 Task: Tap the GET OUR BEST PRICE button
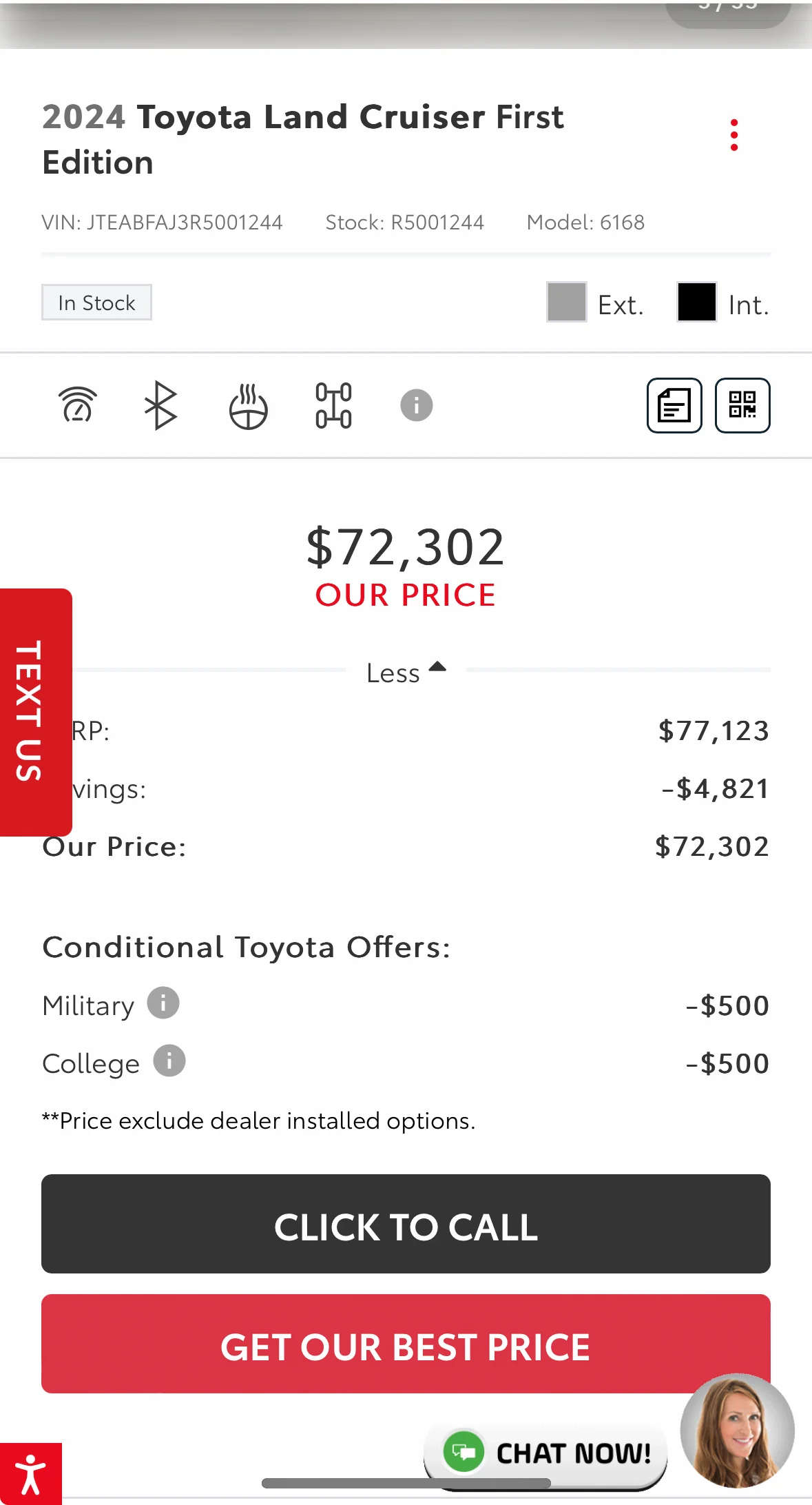pyautogui.click(x=406, y=1344)
